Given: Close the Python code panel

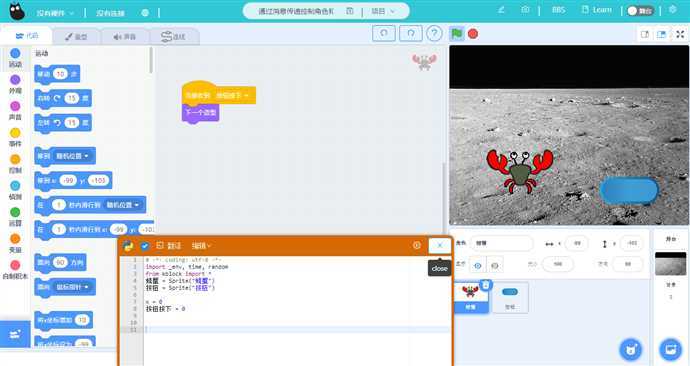Looking at the screenshot, I should click(x=440, y=245).
